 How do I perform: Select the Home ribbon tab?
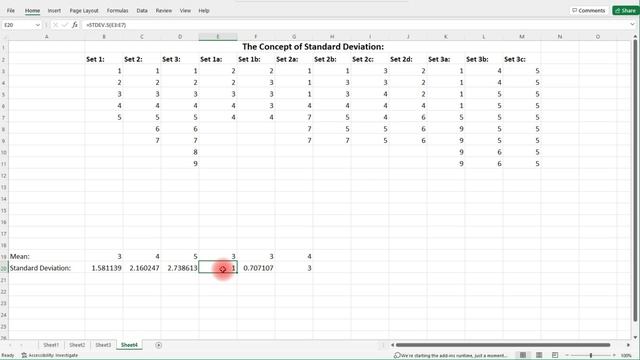point(32,11)
